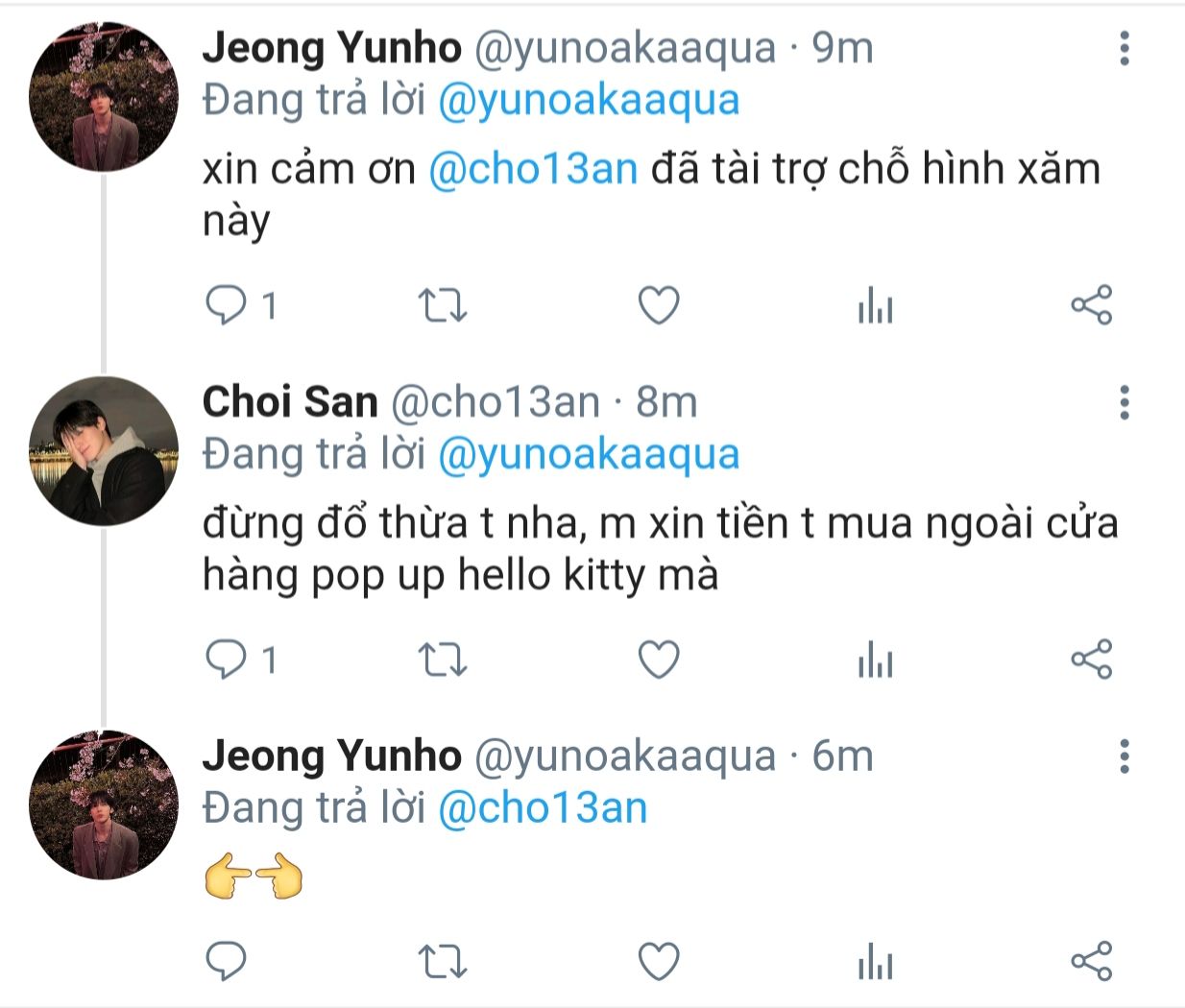Share the pointing fingers emoji tweet

point(1091,961)
